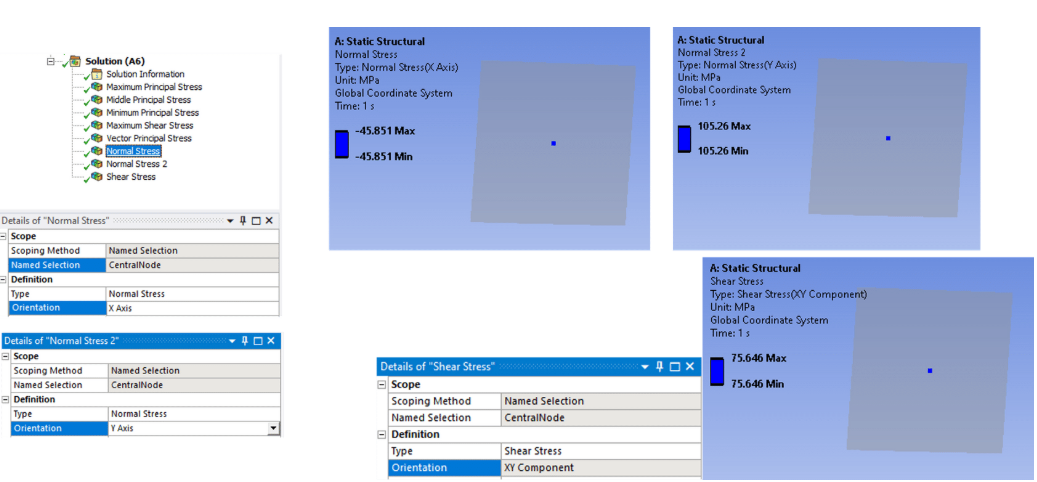Screen dimensions: 1037x482
Task: Click the Maximum Principal Stress result icon
Action: point(97,87)
